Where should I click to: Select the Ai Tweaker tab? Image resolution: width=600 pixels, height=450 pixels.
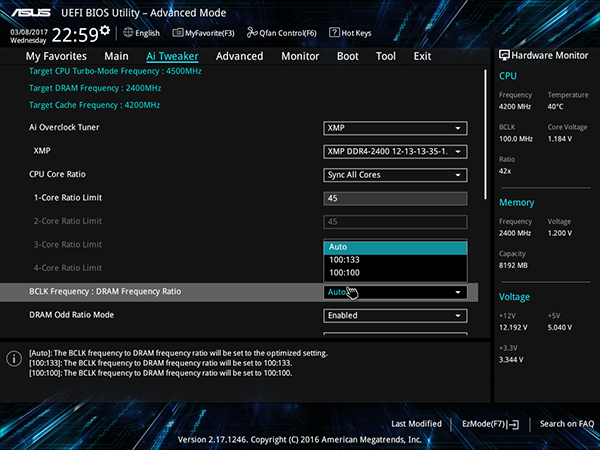click(172, 56)
